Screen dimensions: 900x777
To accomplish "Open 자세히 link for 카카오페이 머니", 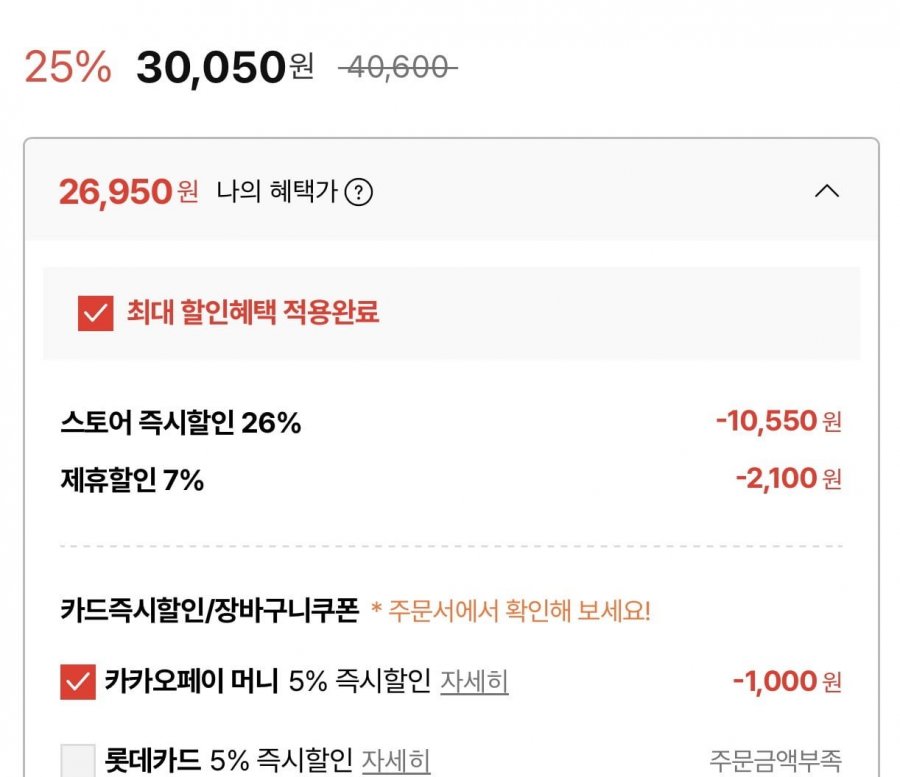I will pos(474,682).
